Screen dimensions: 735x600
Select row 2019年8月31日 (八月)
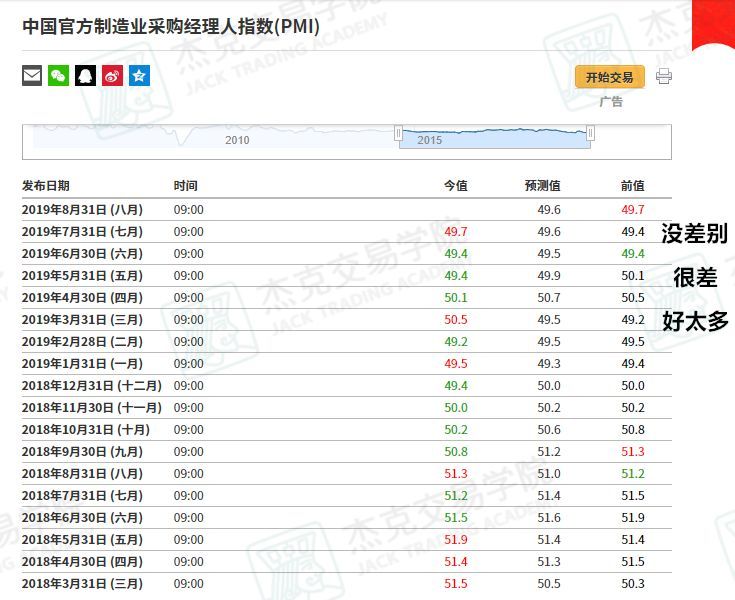[347, 210]
